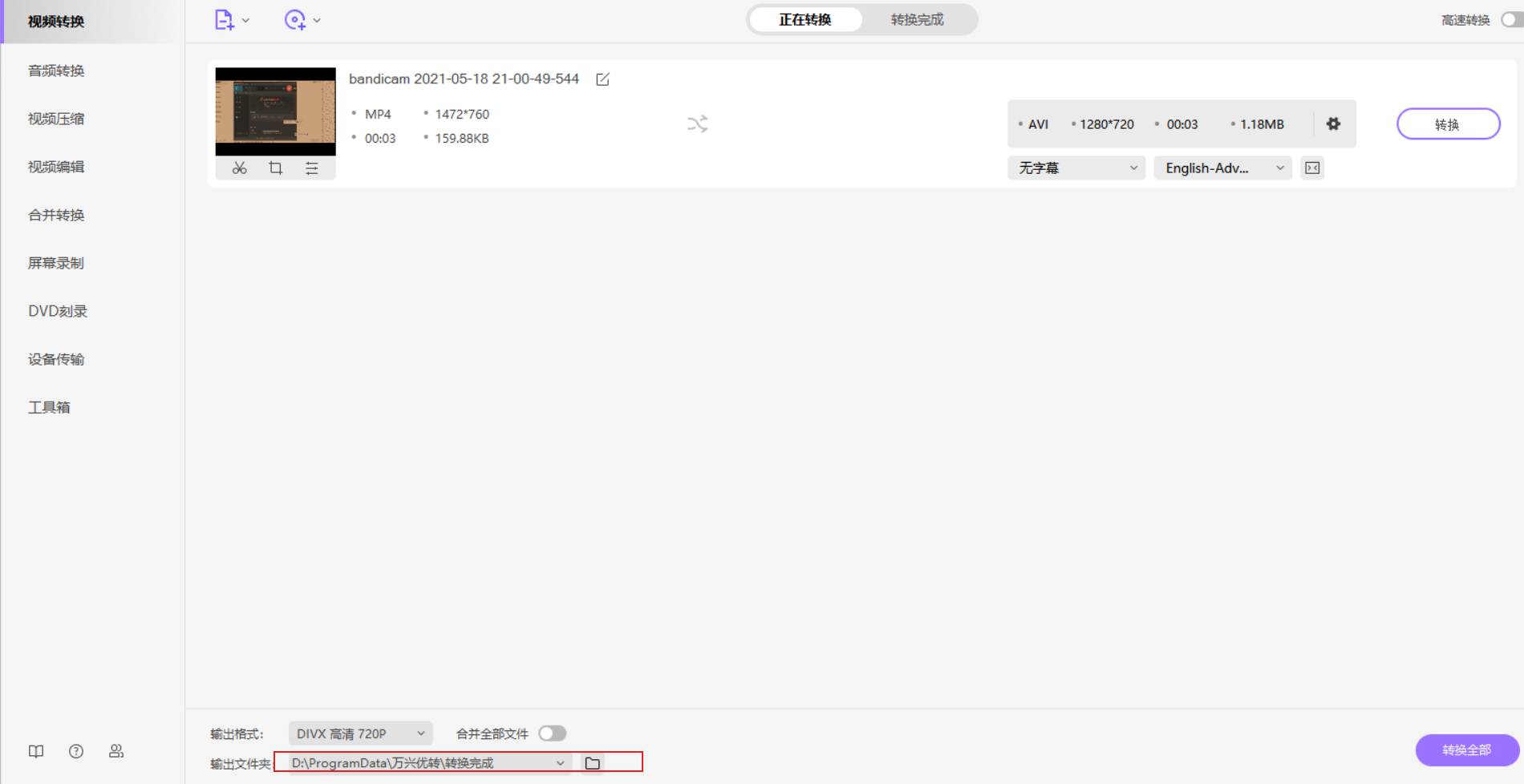Toggle the 高速转换 switch
Viewport: 1524px width, 784px height.
pos(1511,20)
